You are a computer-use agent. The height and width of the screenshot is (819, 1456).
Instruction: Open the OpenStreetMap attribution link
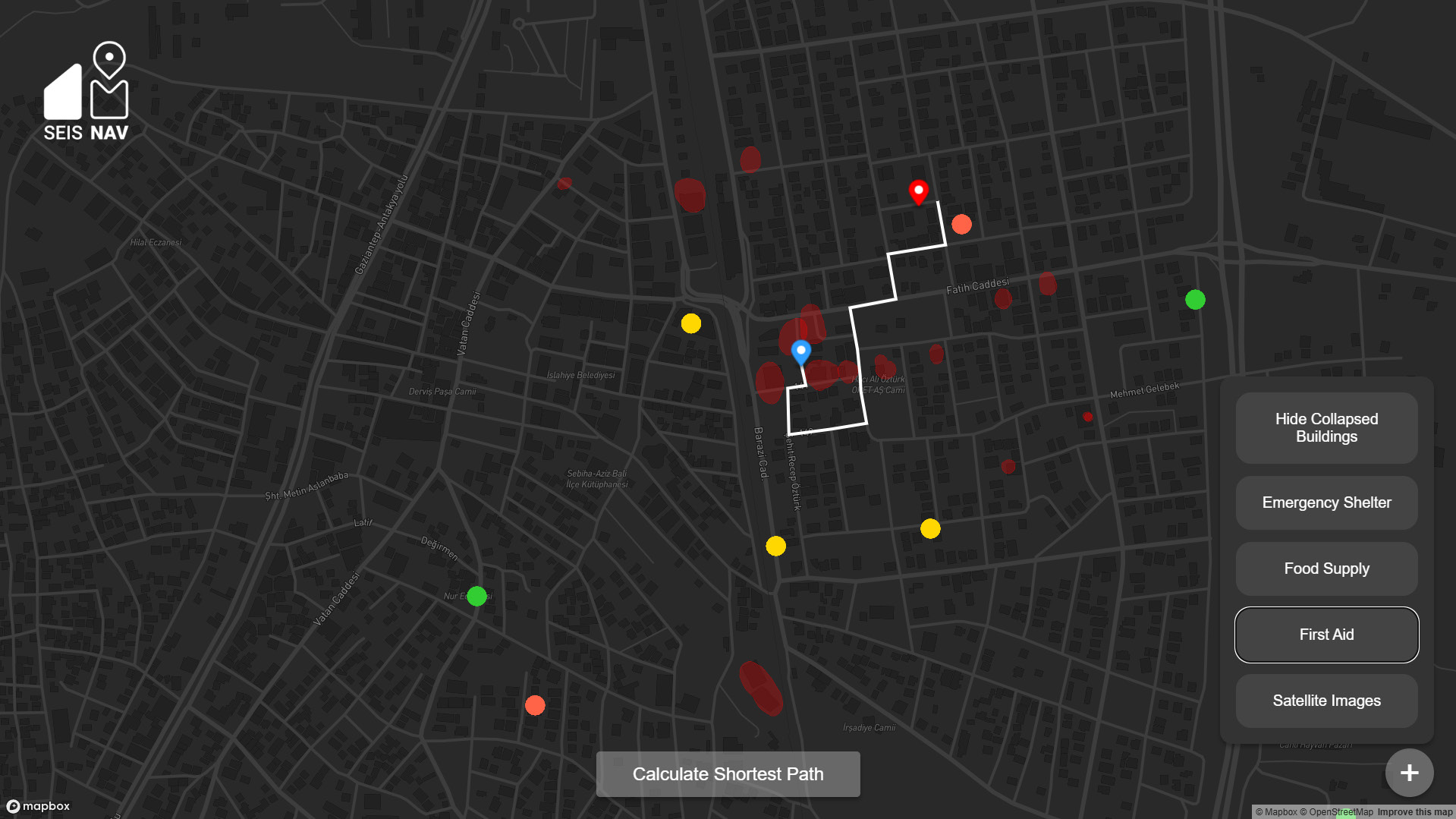[x=1341, y=812]
